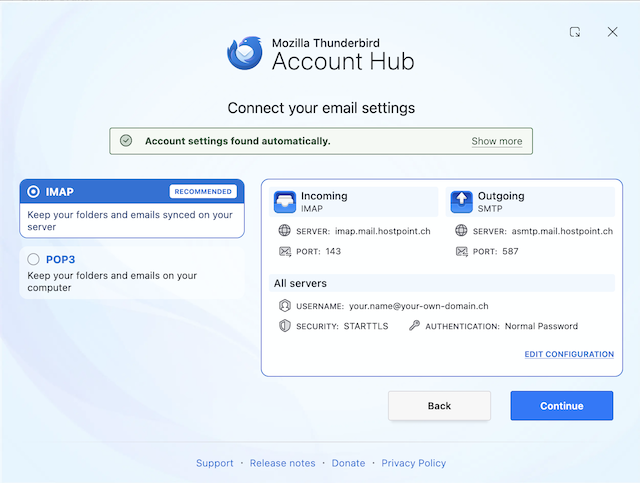The height and width of the screenshot is (483, 640).
Task: Go back to previous step
Action: click(439, 406)
